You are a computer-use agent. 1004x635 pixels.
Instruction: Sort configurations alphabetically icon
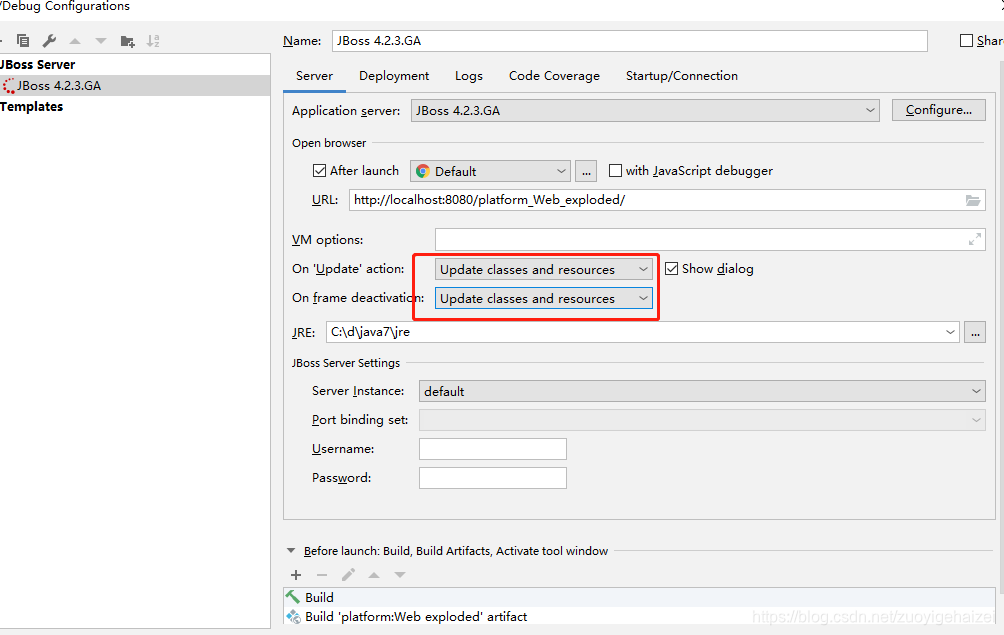(x=153, y=41)
